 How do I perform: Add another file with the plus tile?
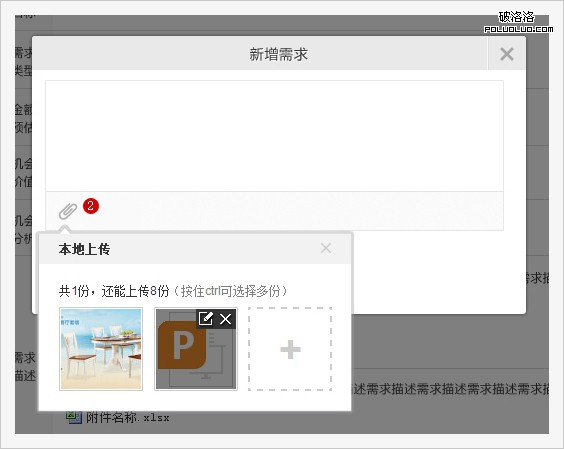[x=290, y=349]
